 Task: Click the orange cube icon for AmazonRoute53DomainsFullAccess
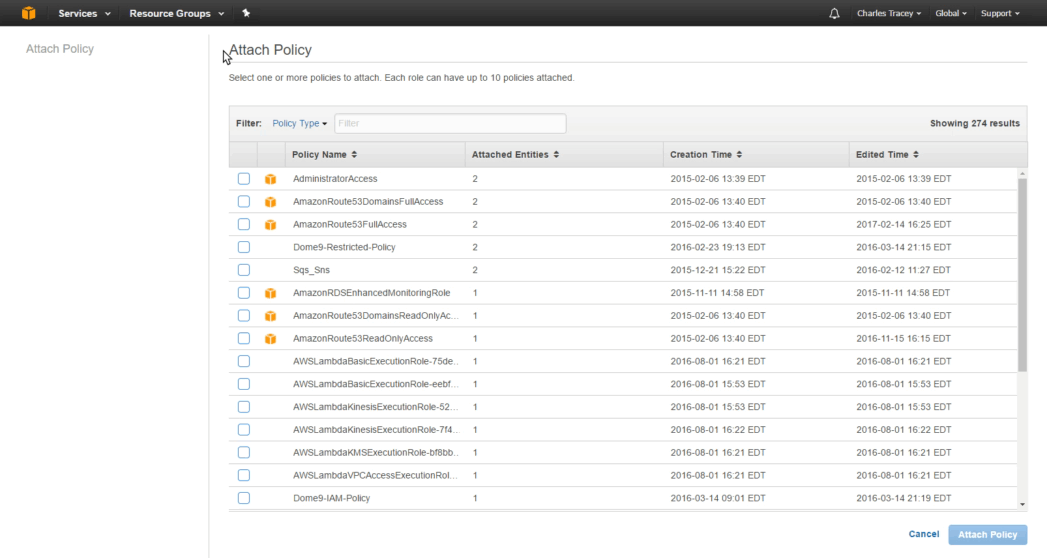pos(270,202)
